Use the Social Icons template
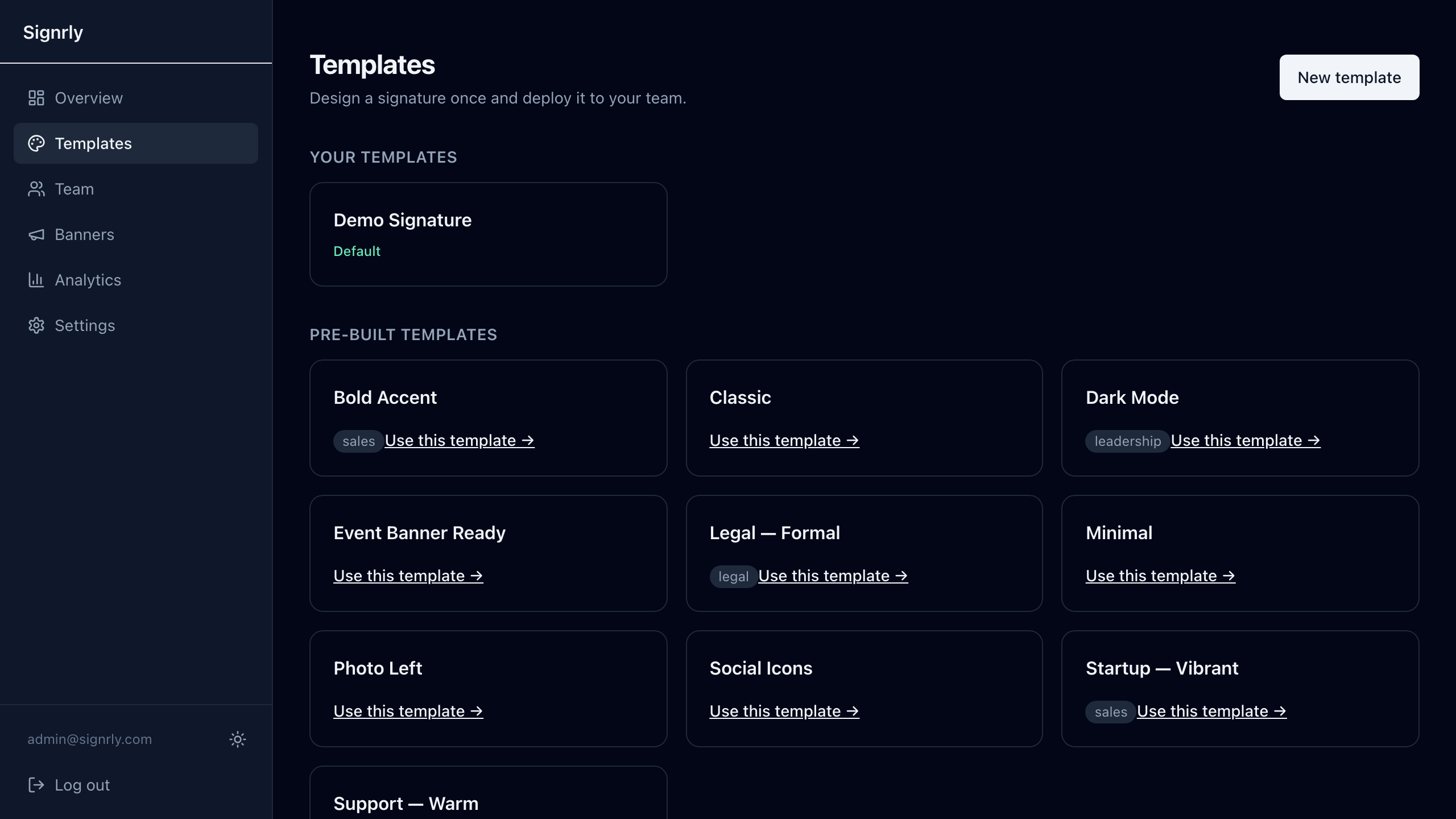The height and width of the screenshot is (819, 1456). (784, 712)
